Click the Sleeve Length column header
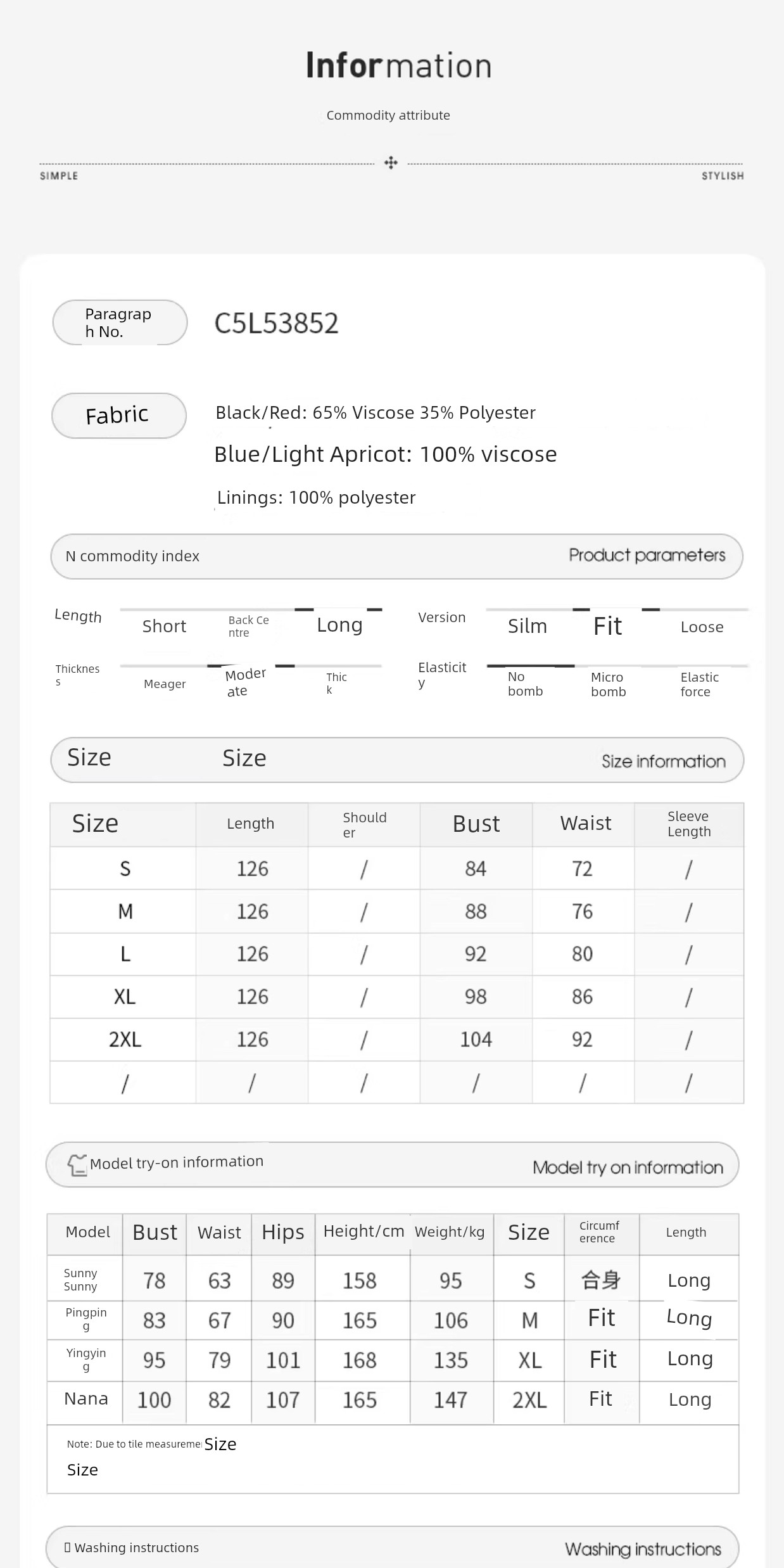Viewport: 784px width, 1568px height. coord(689,824)
